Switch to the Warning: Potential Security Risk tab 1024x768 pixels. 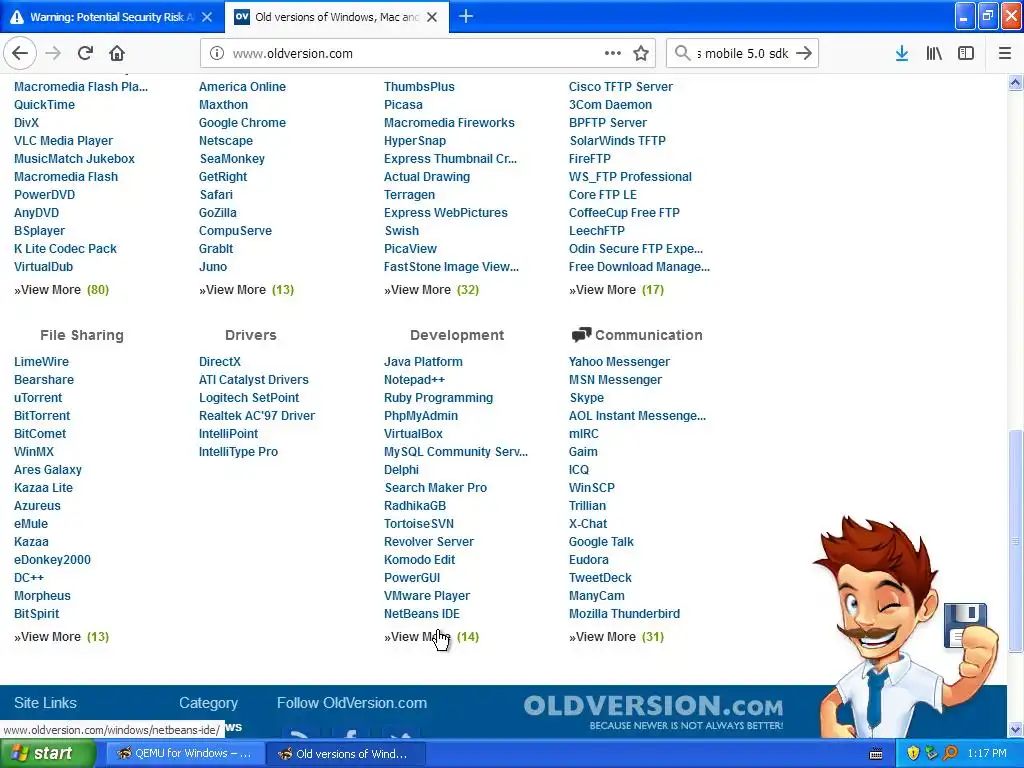(x=112, y=17)
